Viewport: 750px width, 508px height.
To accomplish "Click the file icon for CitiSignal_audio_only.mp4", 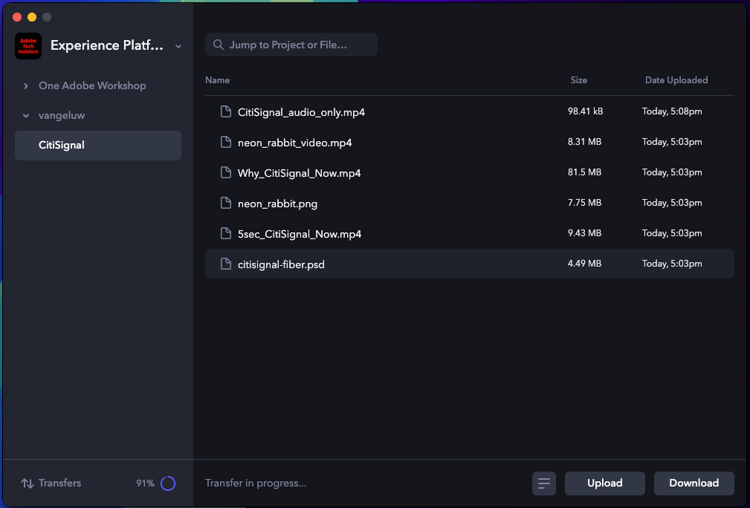I will pyautogui.click(x=226, y=112).
